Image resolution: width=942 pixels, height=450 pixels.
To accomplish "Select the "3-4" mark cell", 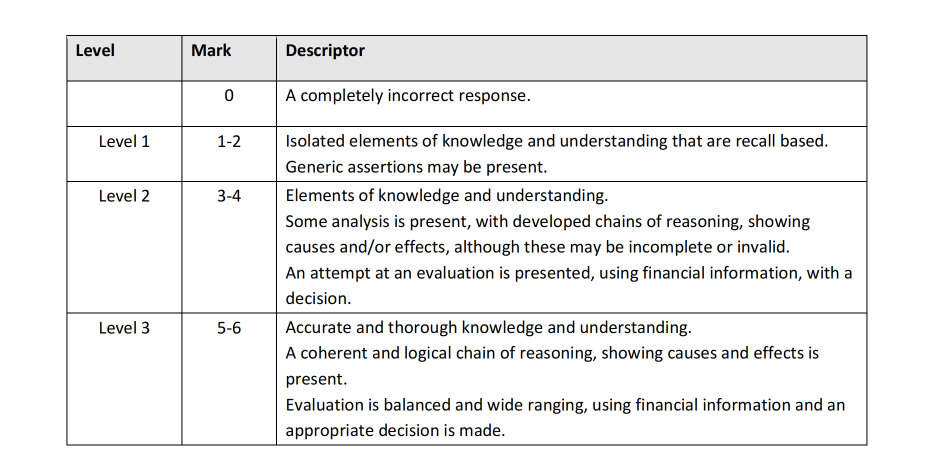I will pyautogui.click(x=229, y=195).
